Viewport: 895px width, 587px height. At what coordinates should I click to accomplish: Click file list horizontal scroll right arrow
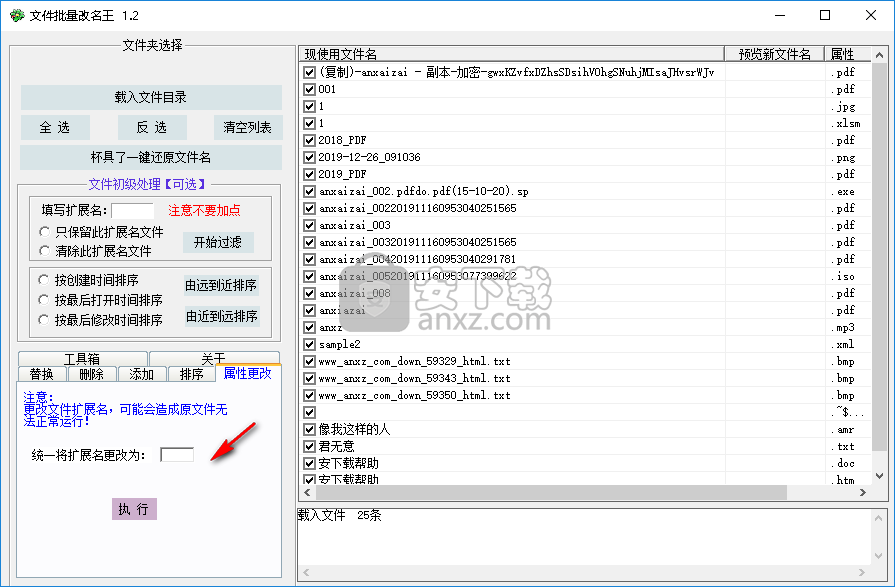point(862,492)
